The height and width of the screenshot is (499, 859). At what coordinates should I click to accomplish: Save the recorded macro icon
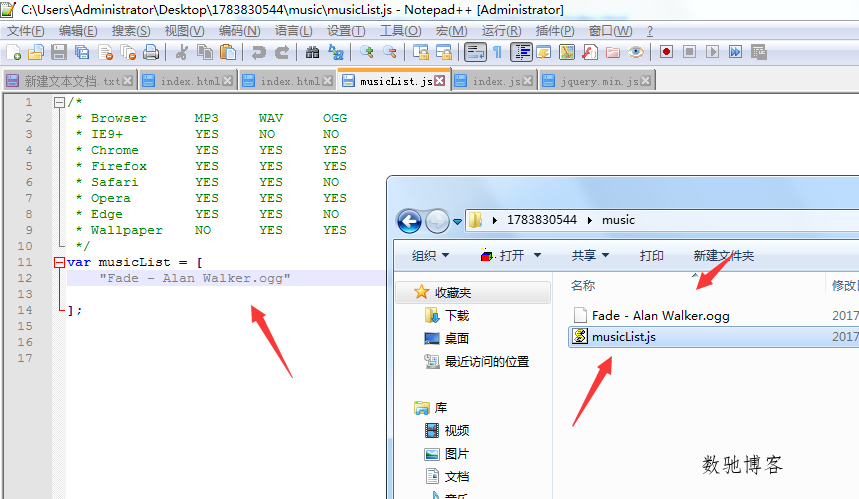pos(759,53)
